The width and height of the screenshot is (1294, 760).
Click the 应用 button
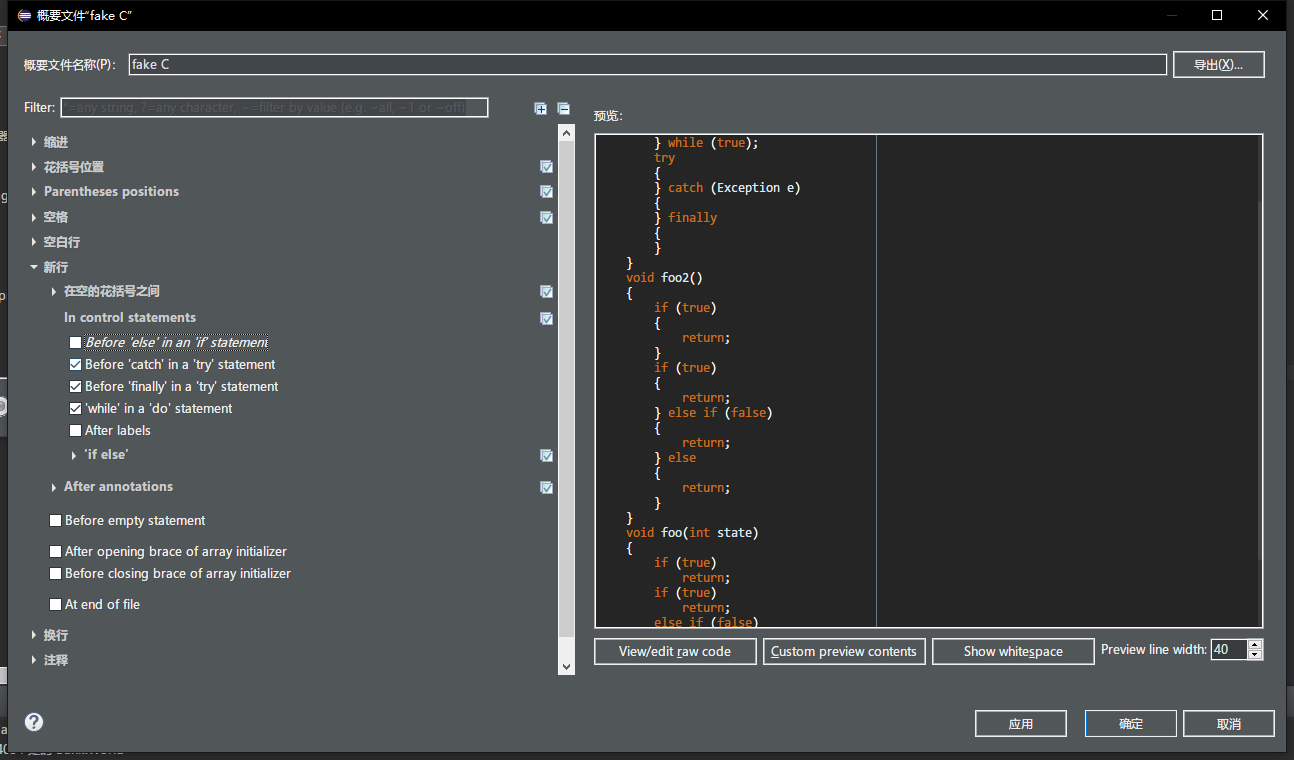tap(1021, 724)
